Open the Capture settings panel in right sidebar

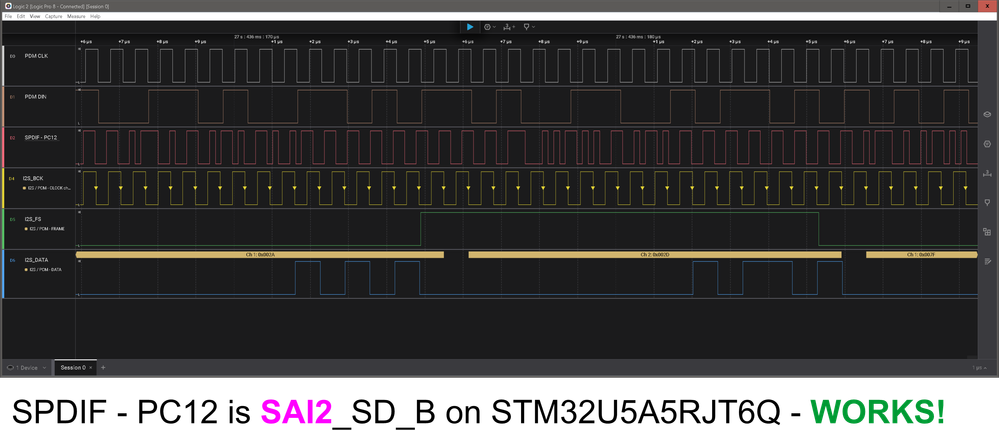[988, 143]
